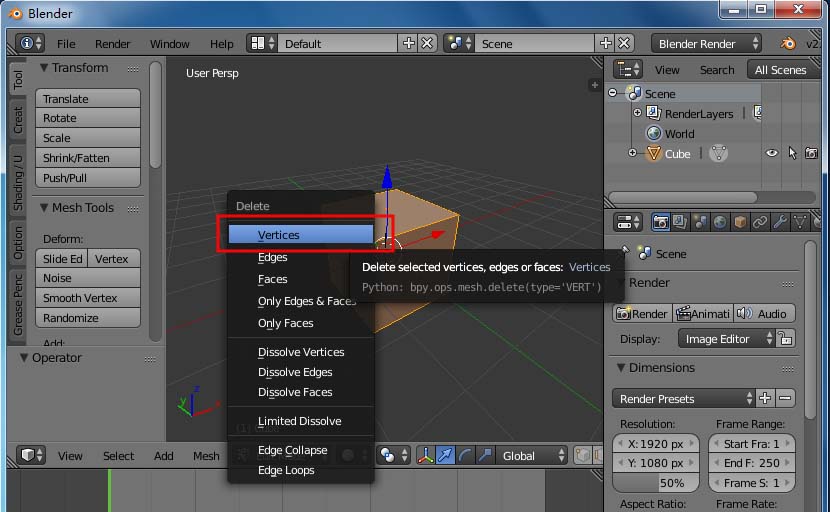Select the Object properties cube tab
This screenshot has width=830, height=512.
(x=740, y=222)
